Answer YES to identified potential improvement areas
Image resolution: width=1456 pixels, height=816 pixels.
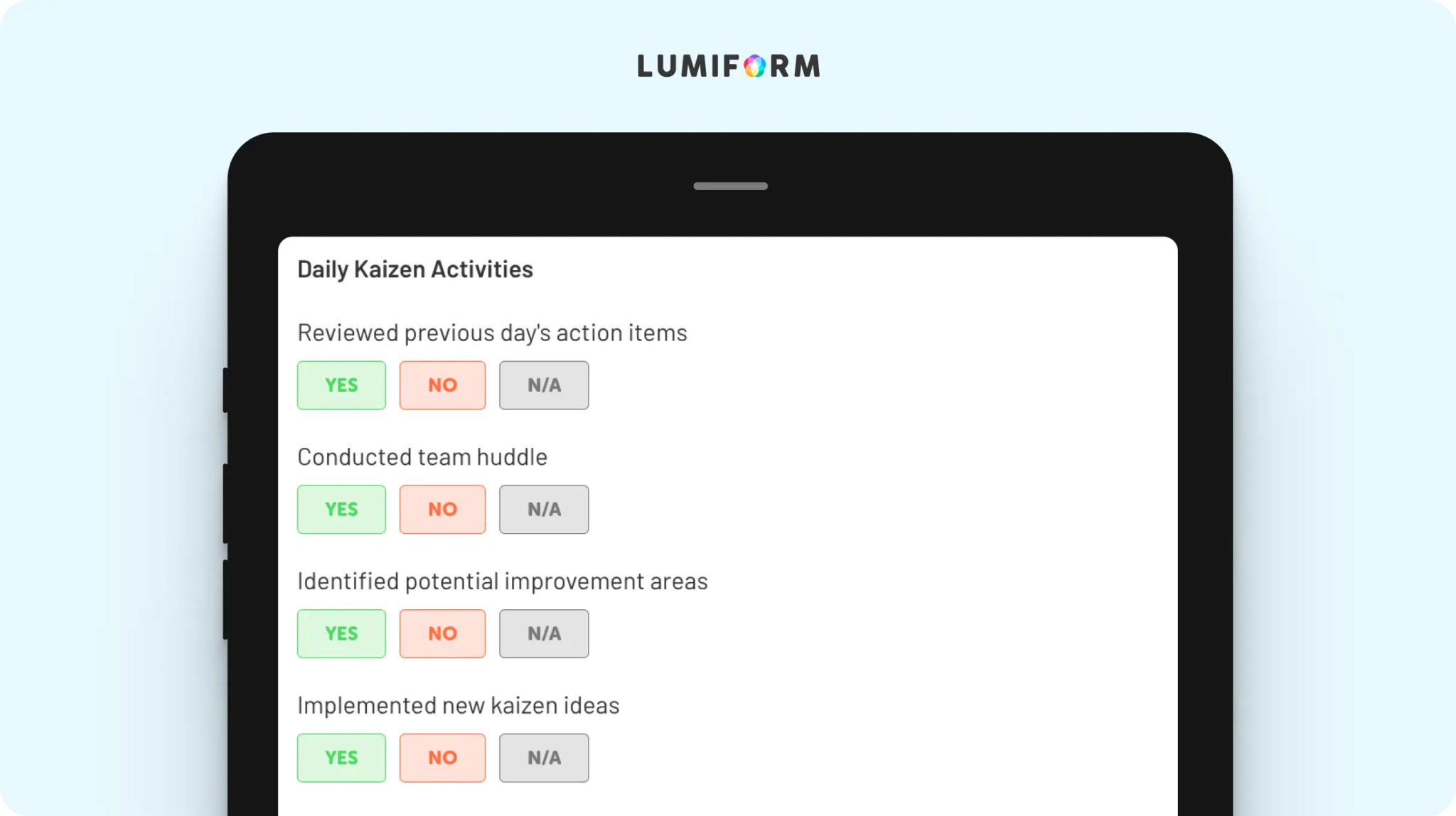[x=341, y=633]
